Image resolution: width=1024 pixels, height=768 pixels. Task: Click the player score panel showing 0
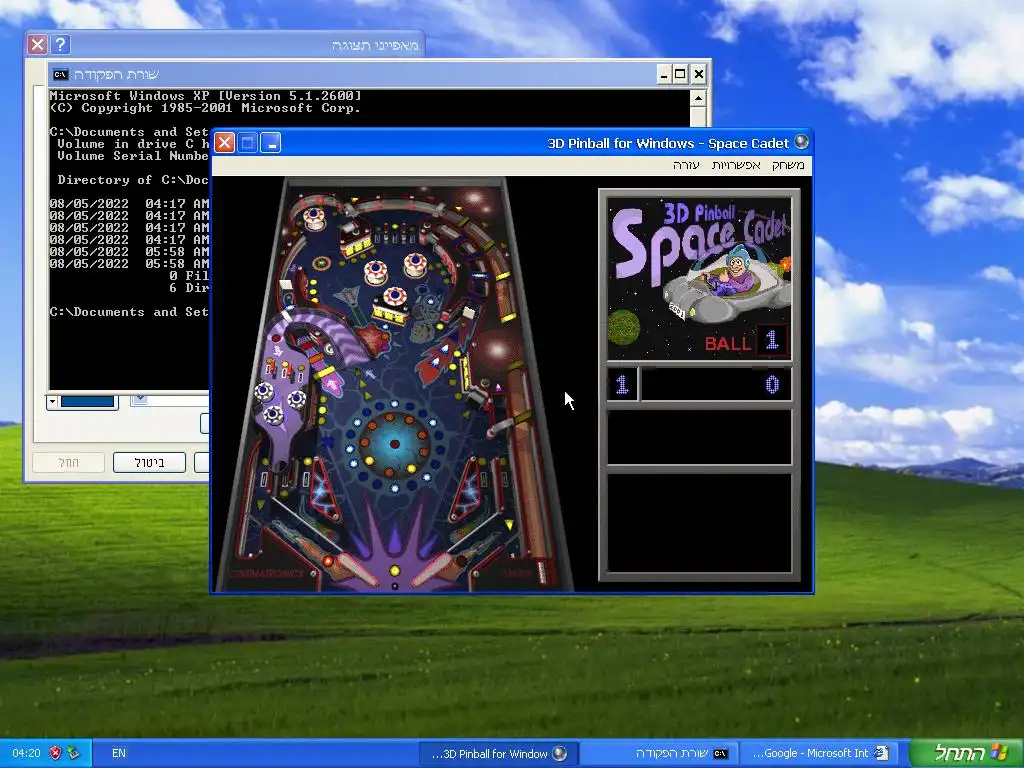pyautogui.click(x=716, y=384)
